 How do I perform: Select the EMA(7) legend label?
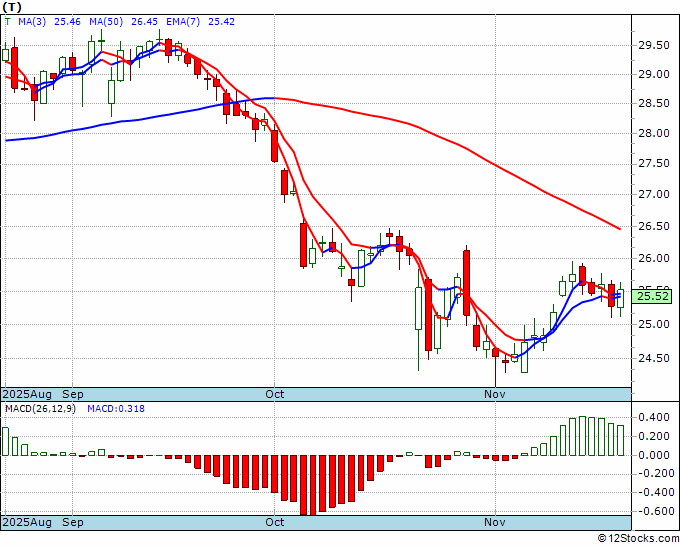[183, 22]
